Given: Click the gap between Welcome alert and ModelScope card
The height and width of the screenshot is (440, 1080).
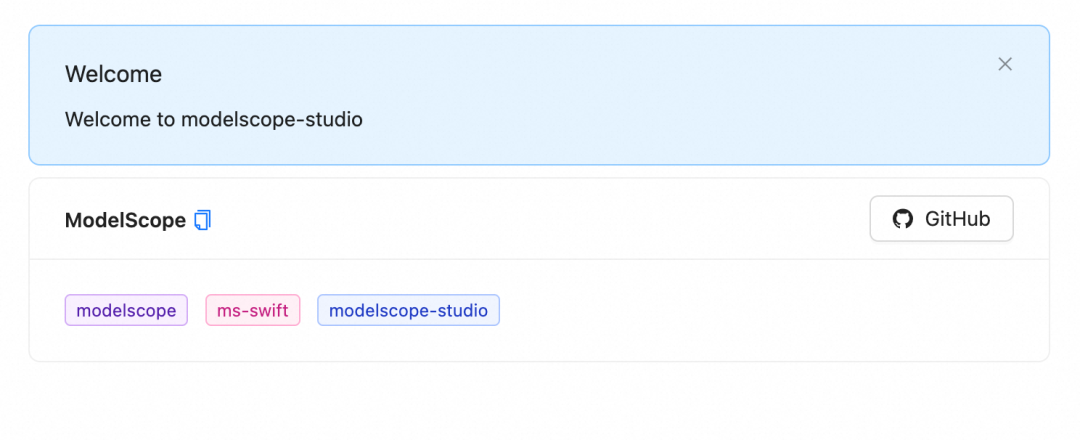Looking at the screenshot, I should click(x=539, y=171).
